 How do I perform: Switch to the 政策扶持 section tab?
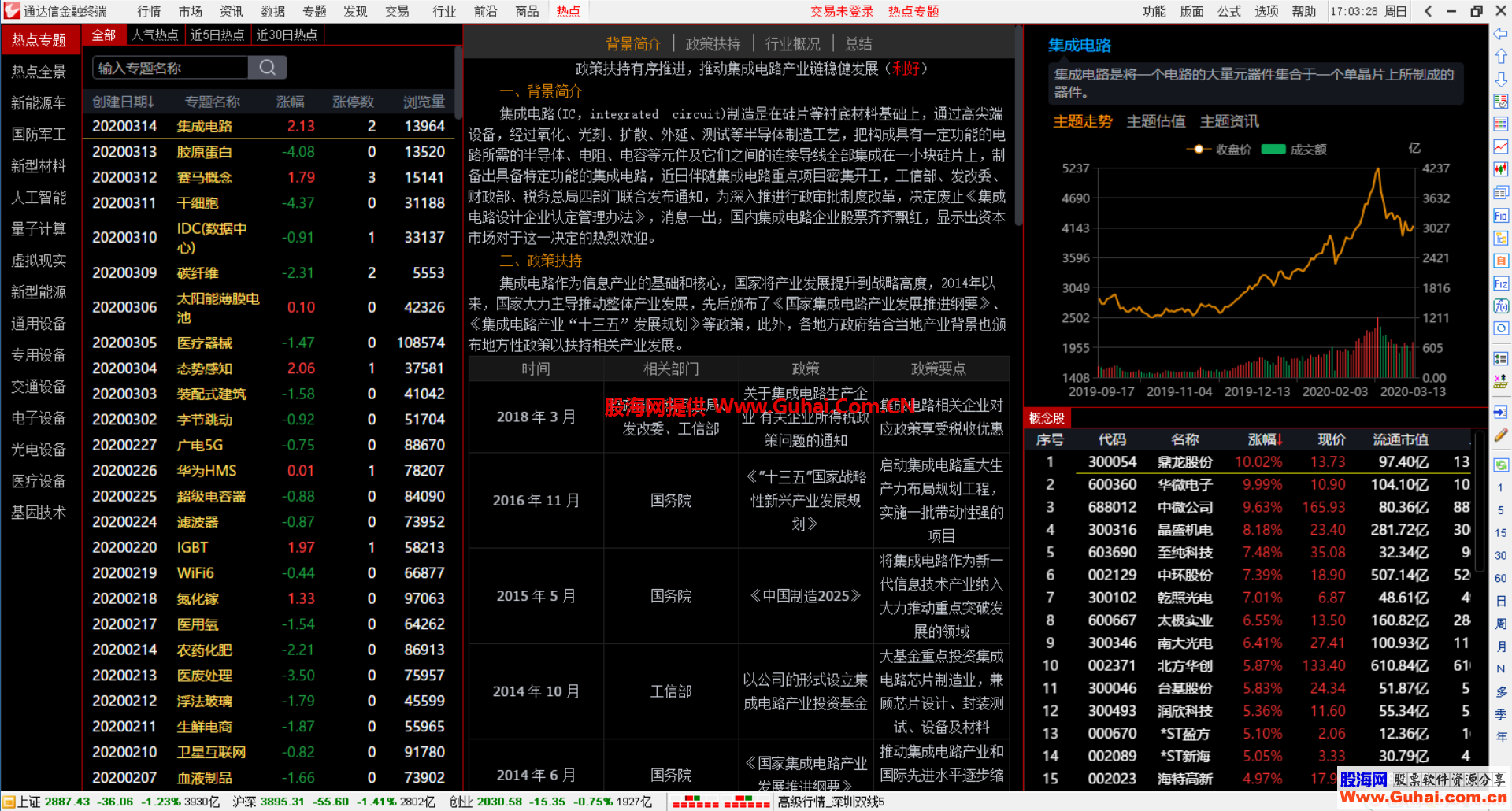coord(713,44)
